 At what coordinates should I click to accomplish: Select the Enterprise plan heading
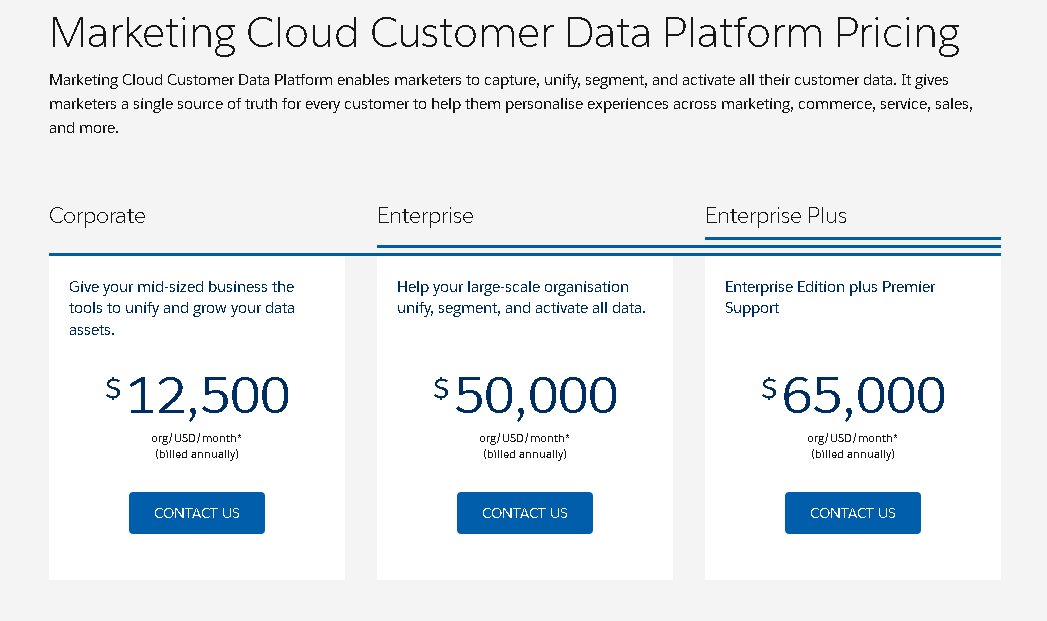pyautogui.click(x=425, y=216)
